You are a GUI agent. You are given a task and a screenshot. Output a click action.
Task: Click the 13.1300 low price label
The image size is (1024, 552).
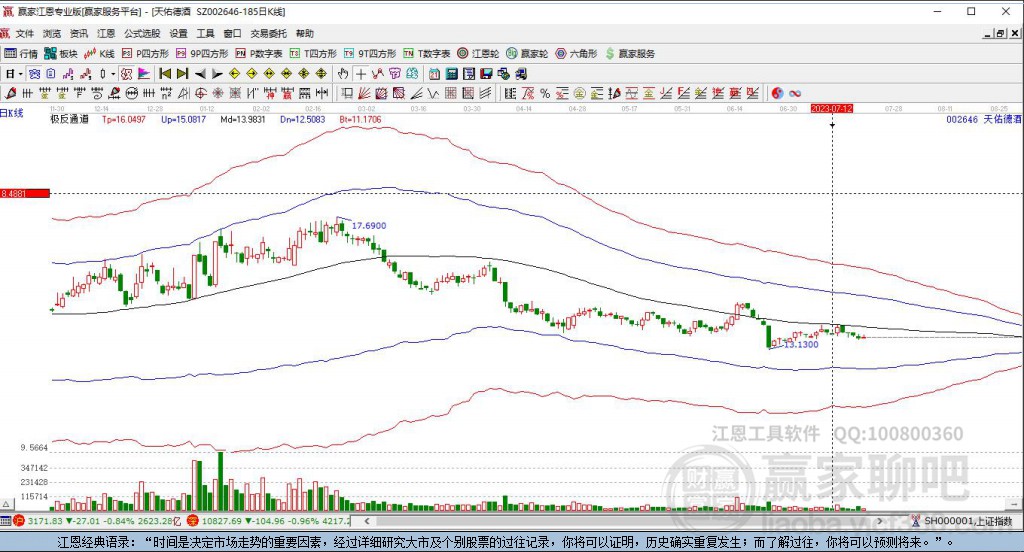[801, 344]
